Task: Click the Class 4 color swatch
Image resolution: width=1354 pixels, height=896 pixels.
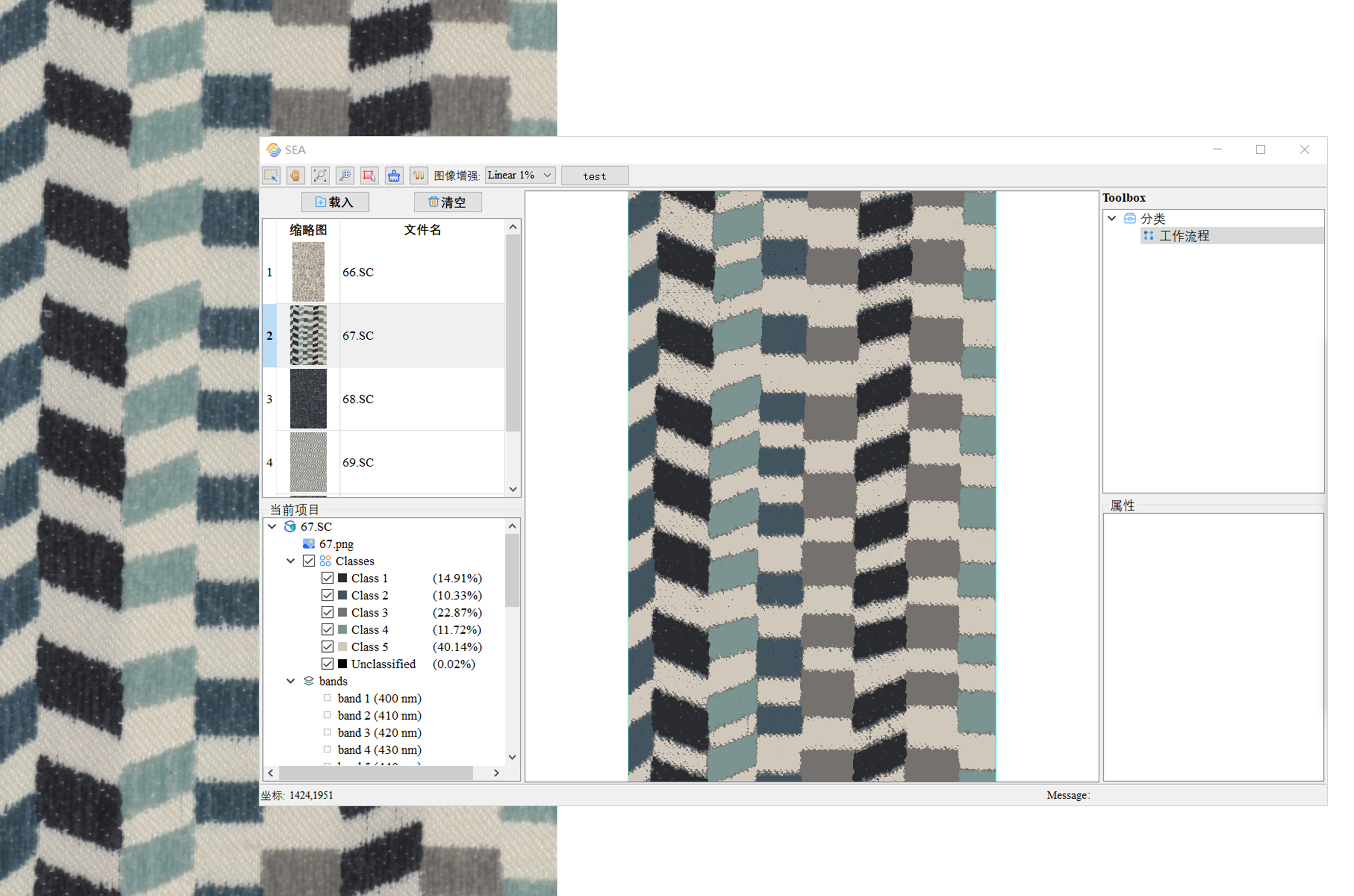Action: tap(343, 629)
